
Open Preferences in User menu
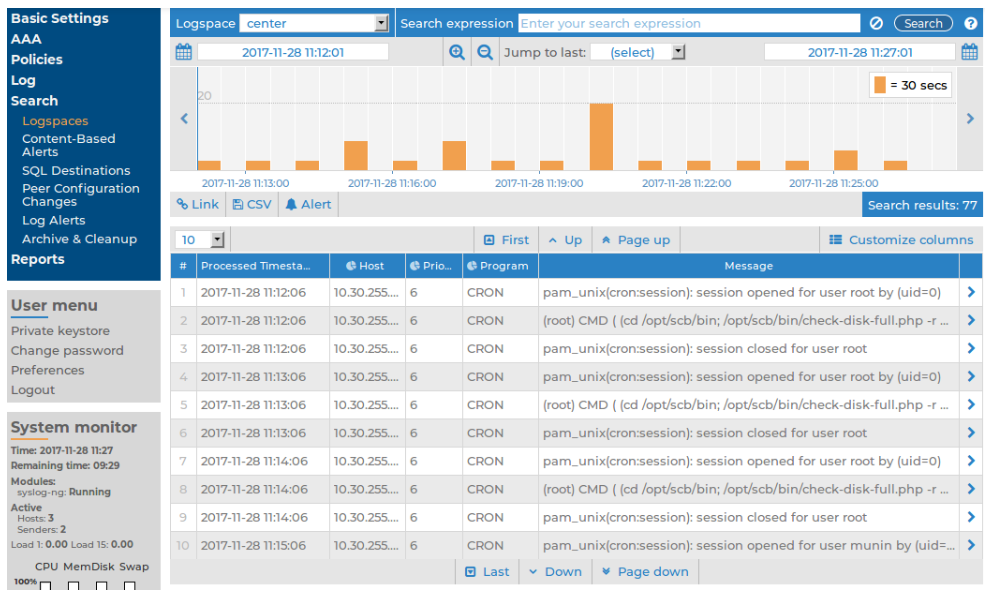click(47, 370)
